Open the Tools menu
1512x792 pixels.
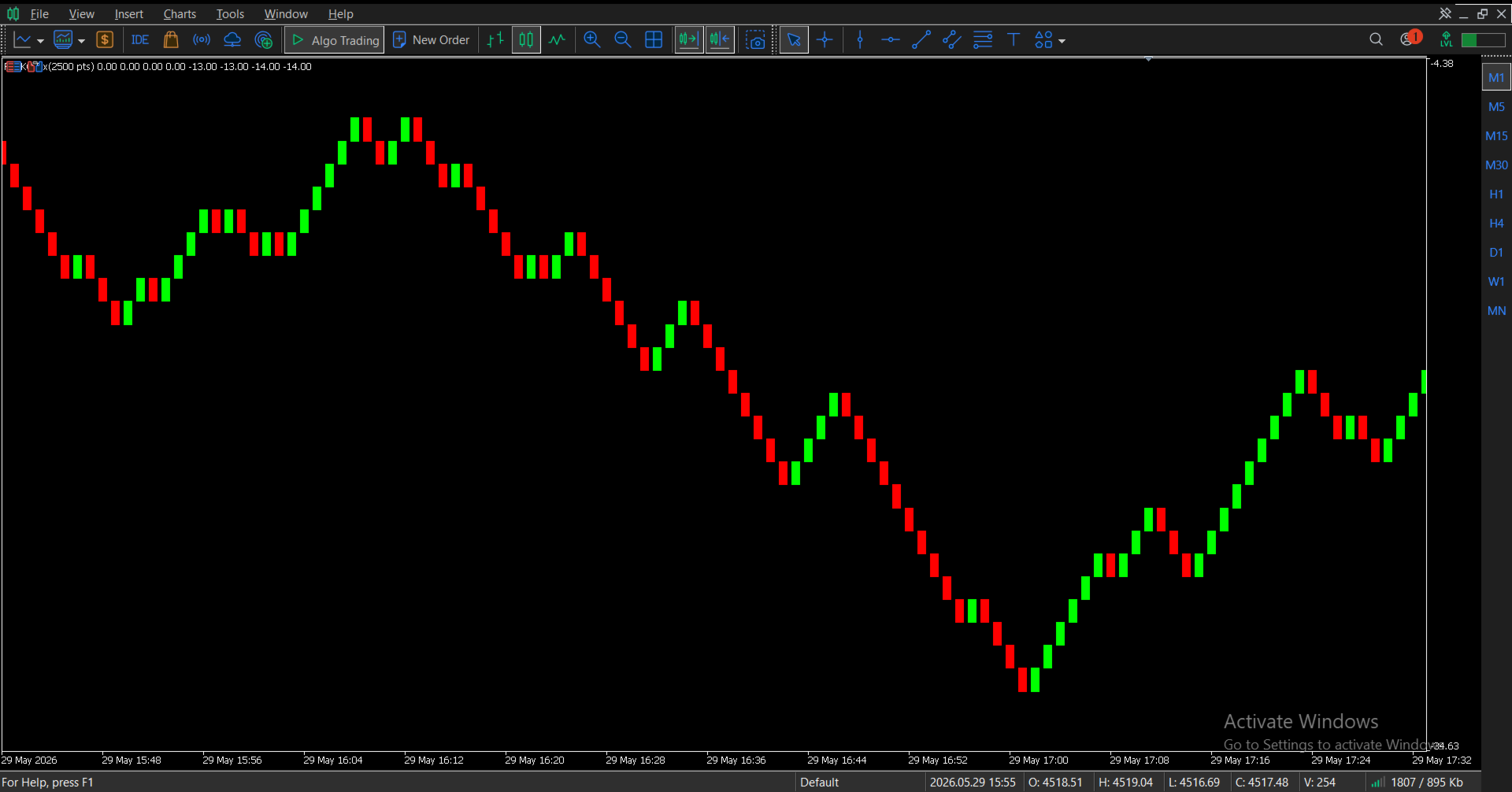(230, 14)
